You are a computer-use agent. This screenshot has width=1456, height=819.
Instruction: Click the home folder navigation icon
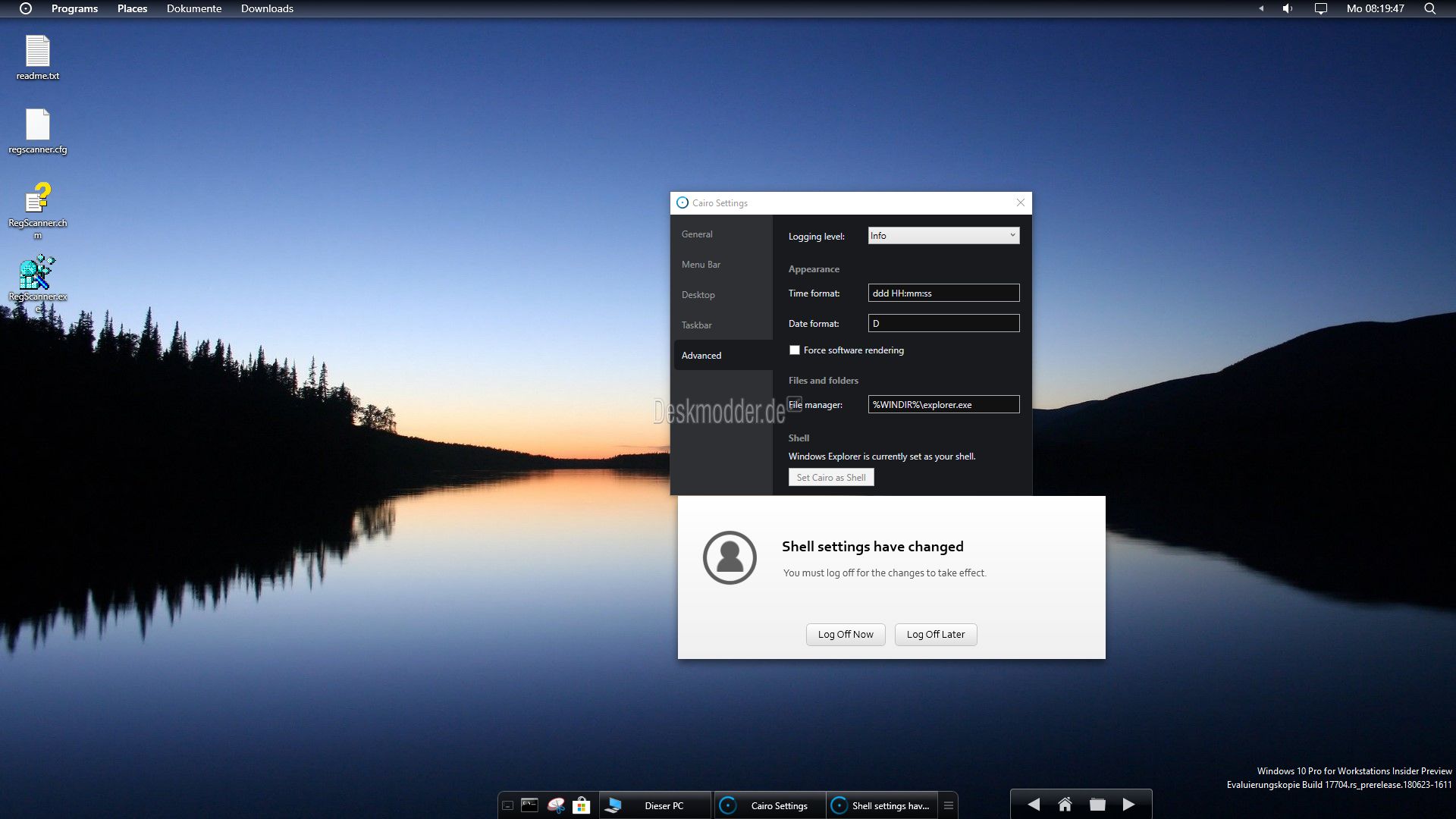click(x=1065, y=805)
